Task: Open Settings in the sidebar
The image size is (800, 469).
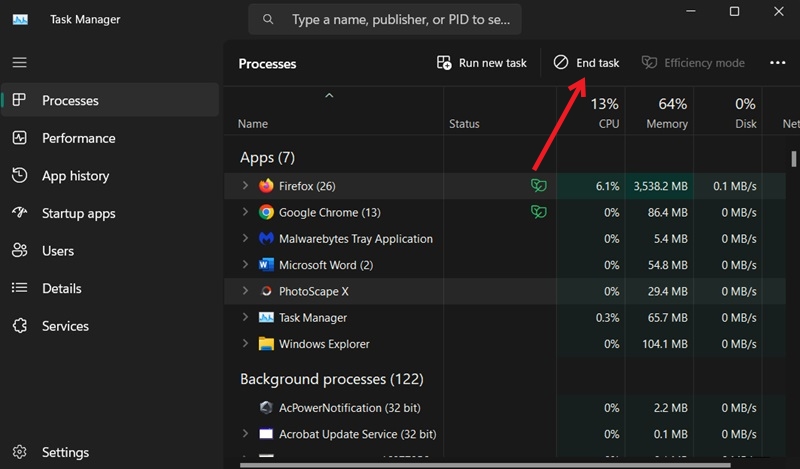Action: pyautogui.click(x=110, y=452)
